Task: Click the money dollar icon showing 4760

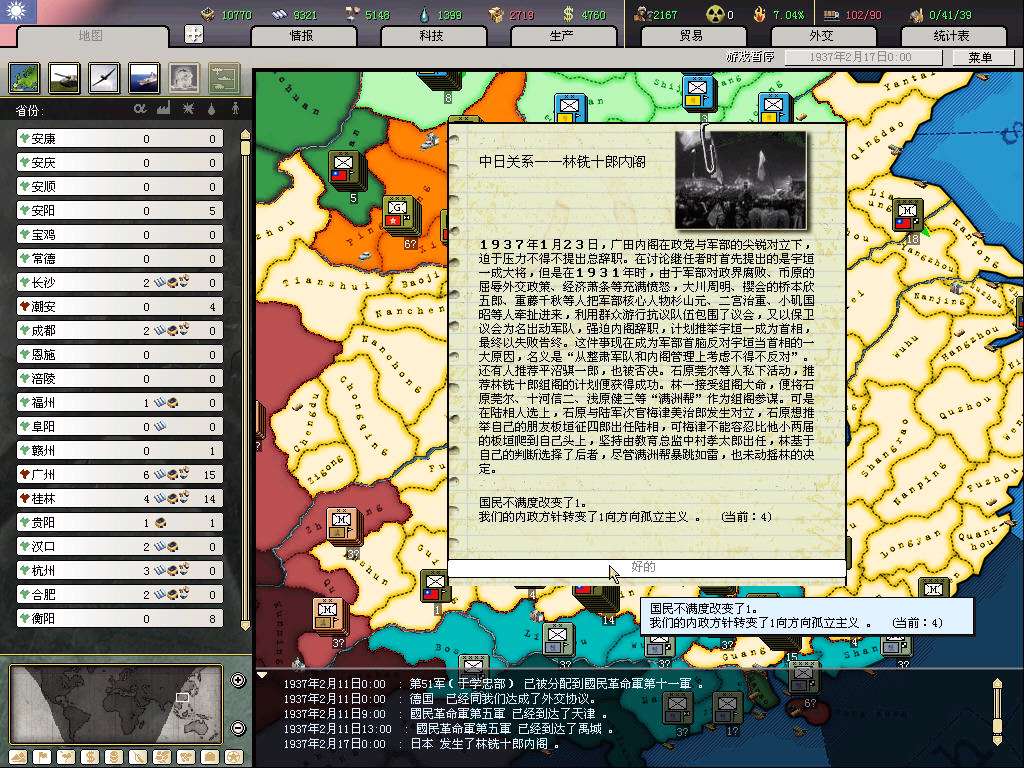Action: pyautogui.click(x=568, y=14)
